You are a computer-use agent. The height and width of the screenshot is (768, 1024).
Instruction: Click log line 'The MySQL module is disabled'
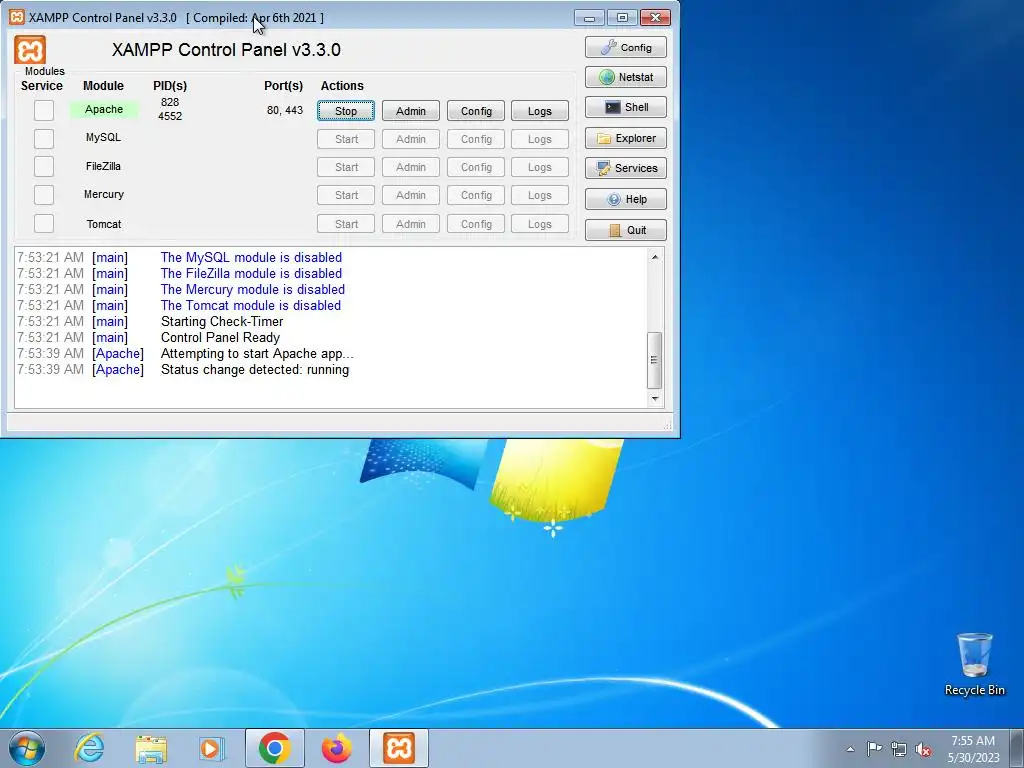click(x=251, y=257)
